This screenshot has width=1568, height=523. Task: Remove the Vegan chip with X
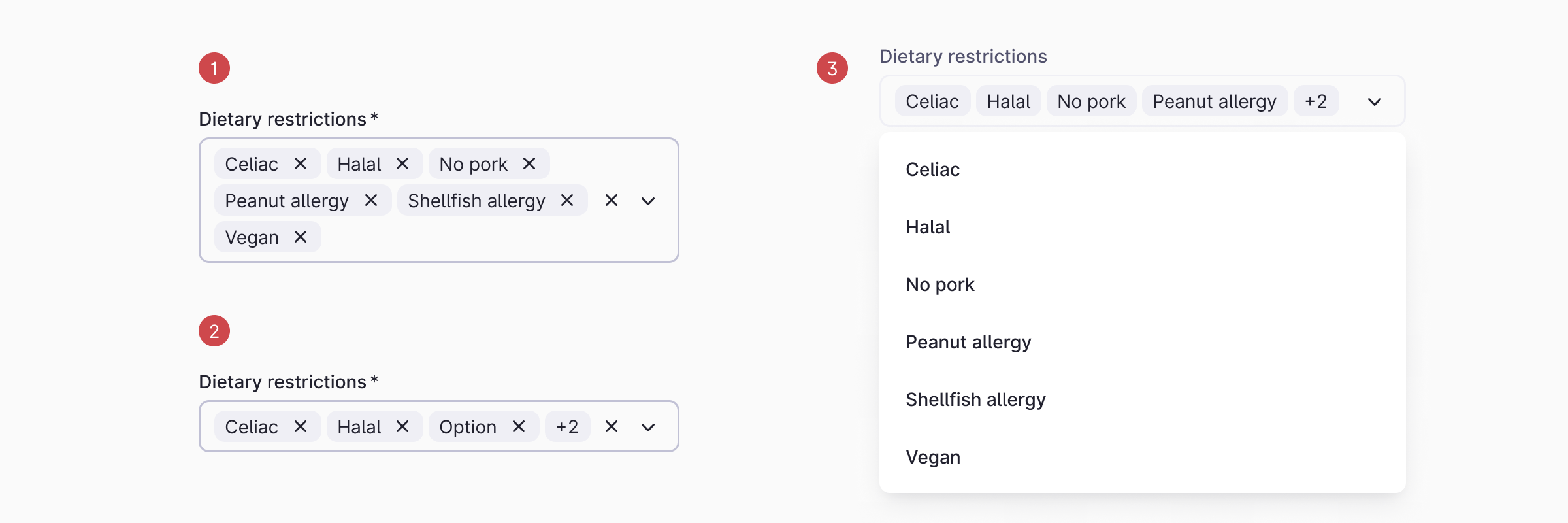click(301, 237)
